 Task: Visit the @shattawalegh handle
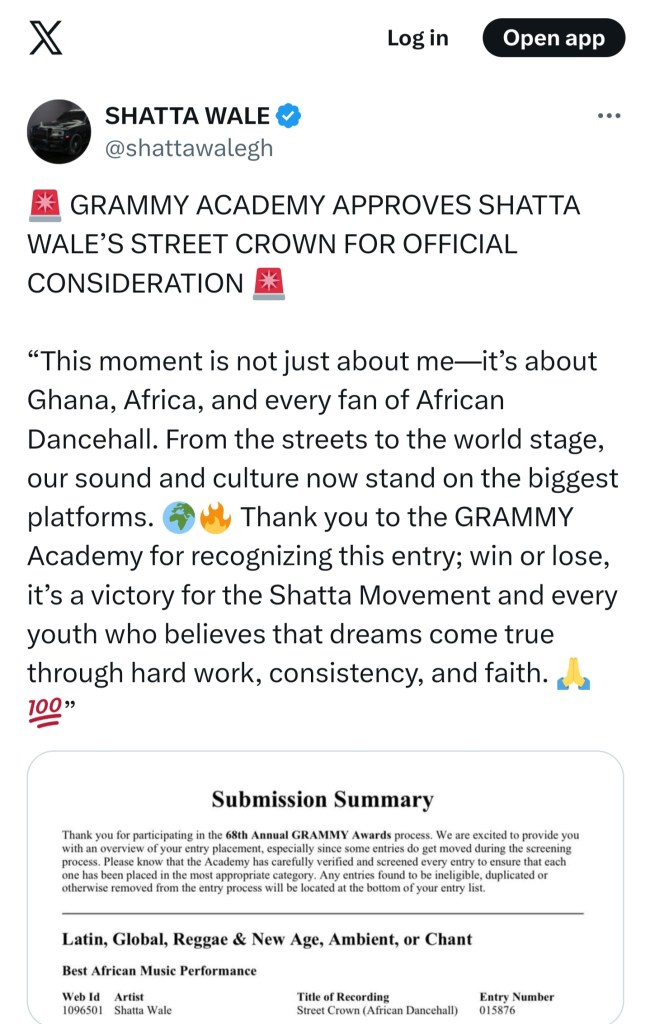click(189, 148)
